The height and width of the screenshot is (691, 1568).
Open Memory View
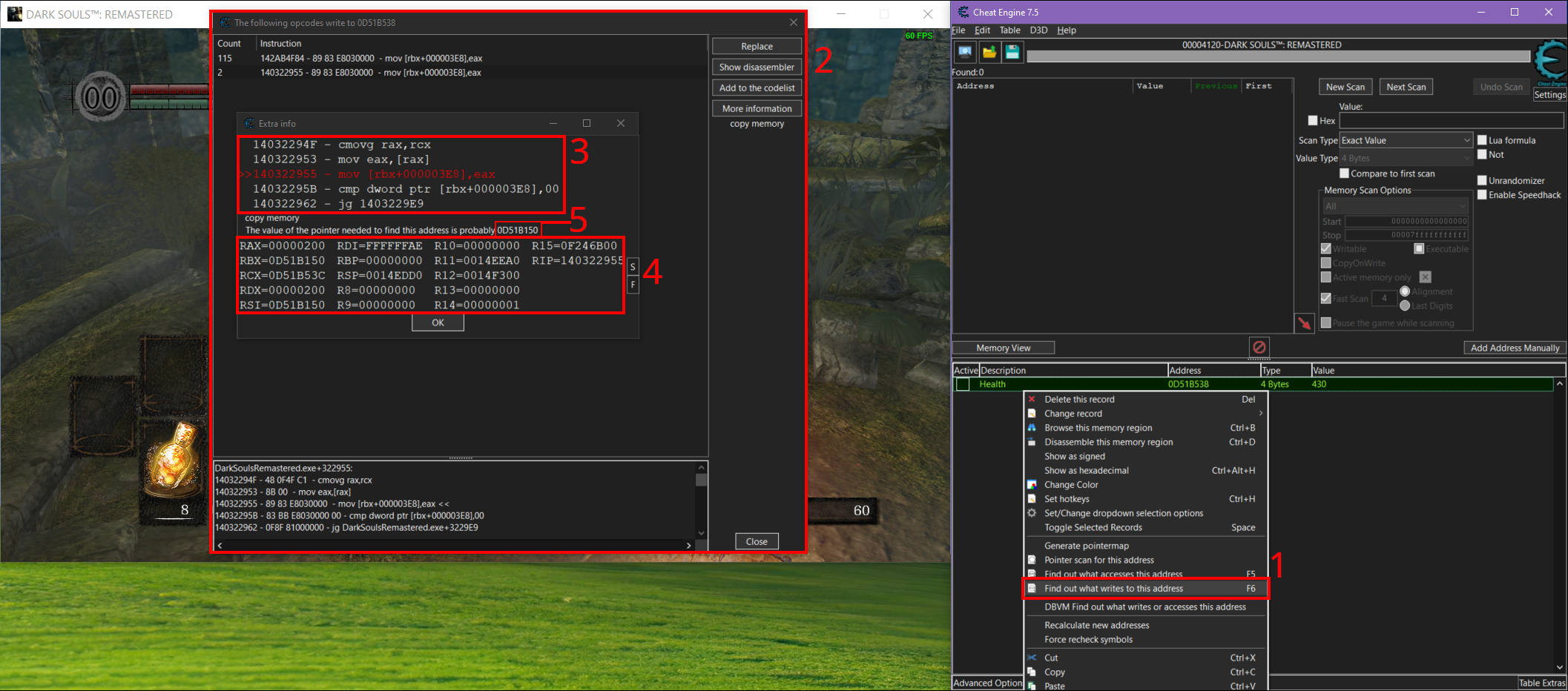coord(1004,348)
